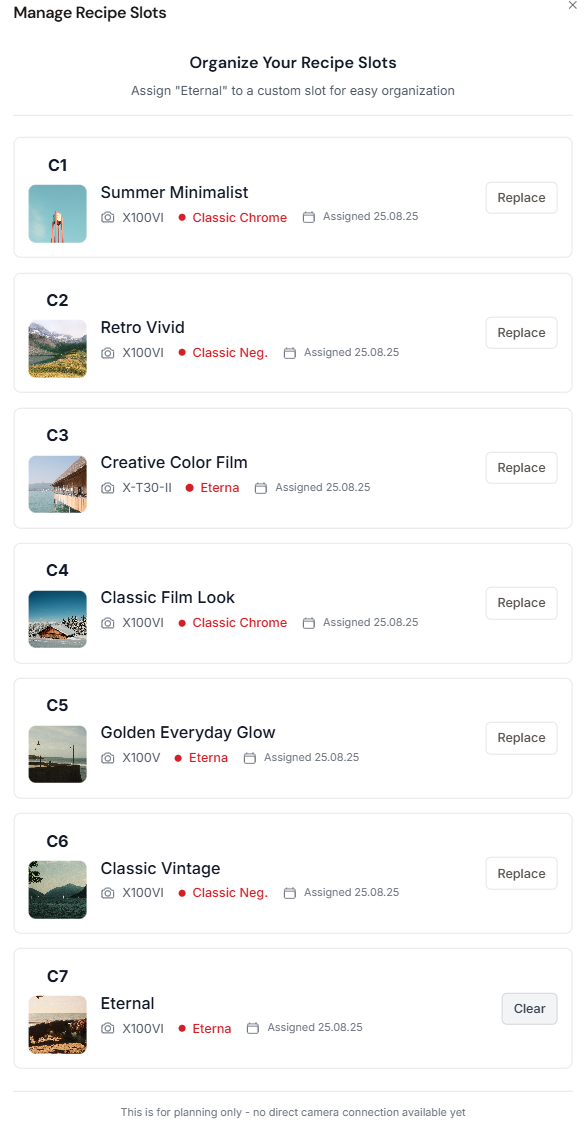The width and height of the screenshot is (585, 1130).
Task: Click the camera icon beside X-T30-II
Action: pos(107,488)
